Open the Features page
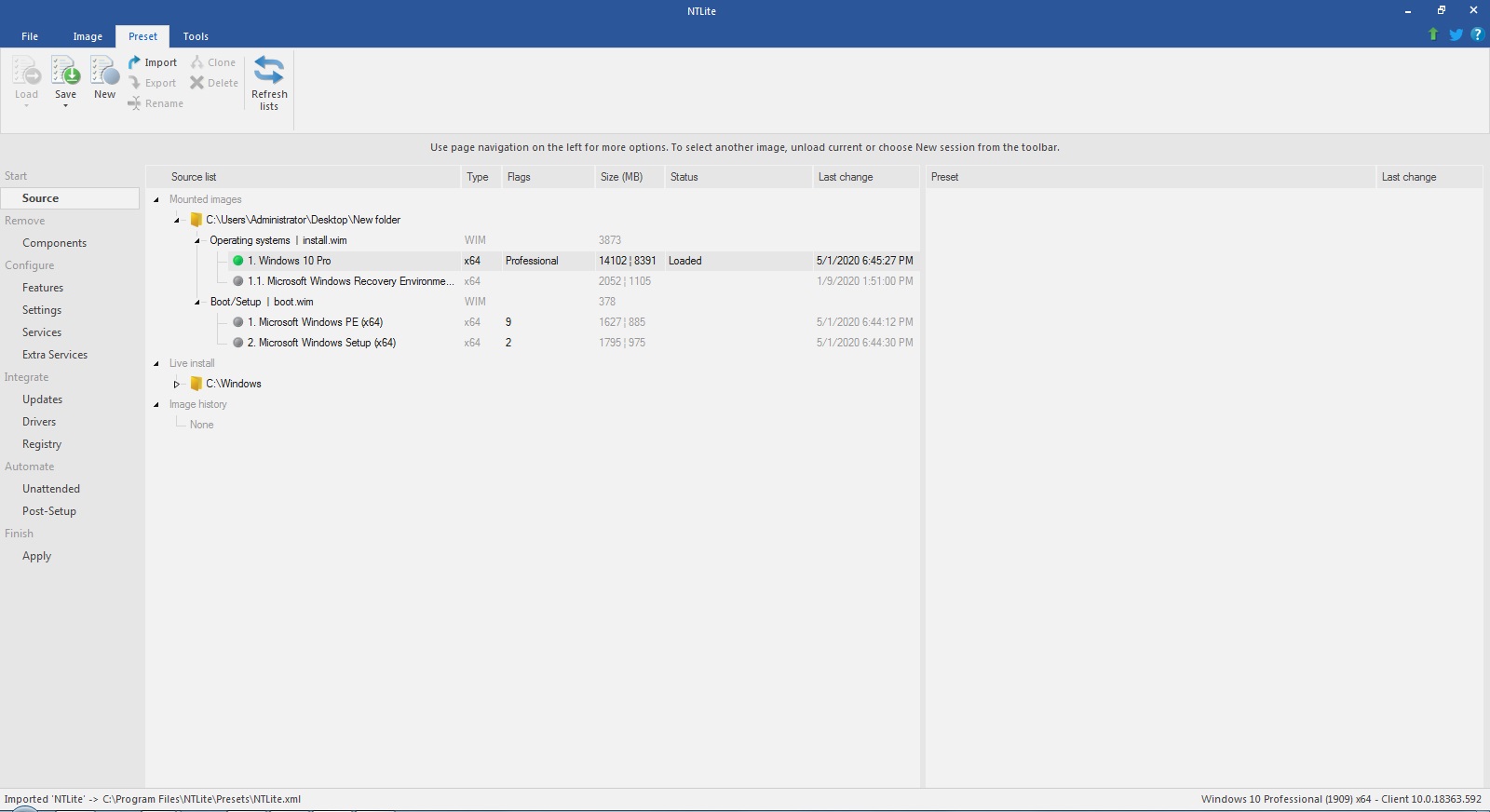Viewport: 1490px width, 812px height. (43, 288)
